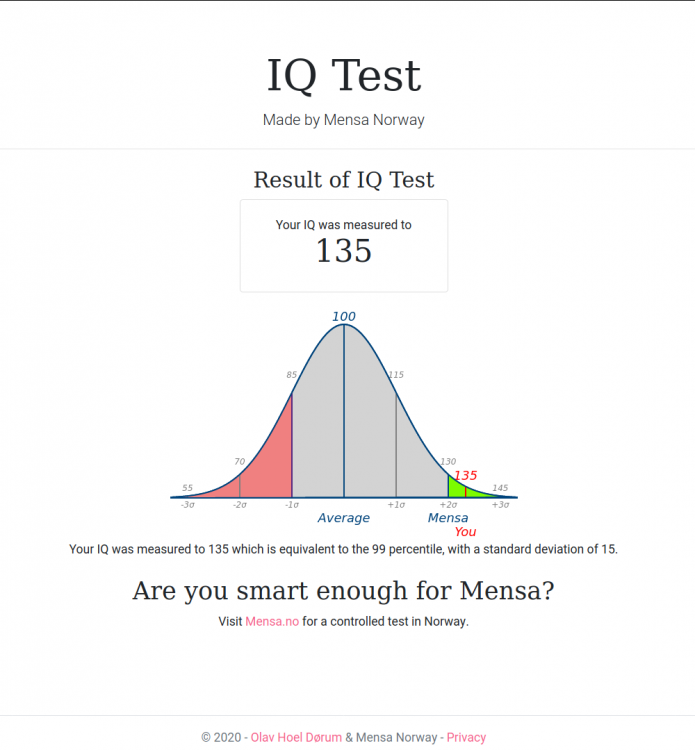
Task: Click the "Made by Mensa Norway" subtitle
Action: click(344, 120)
